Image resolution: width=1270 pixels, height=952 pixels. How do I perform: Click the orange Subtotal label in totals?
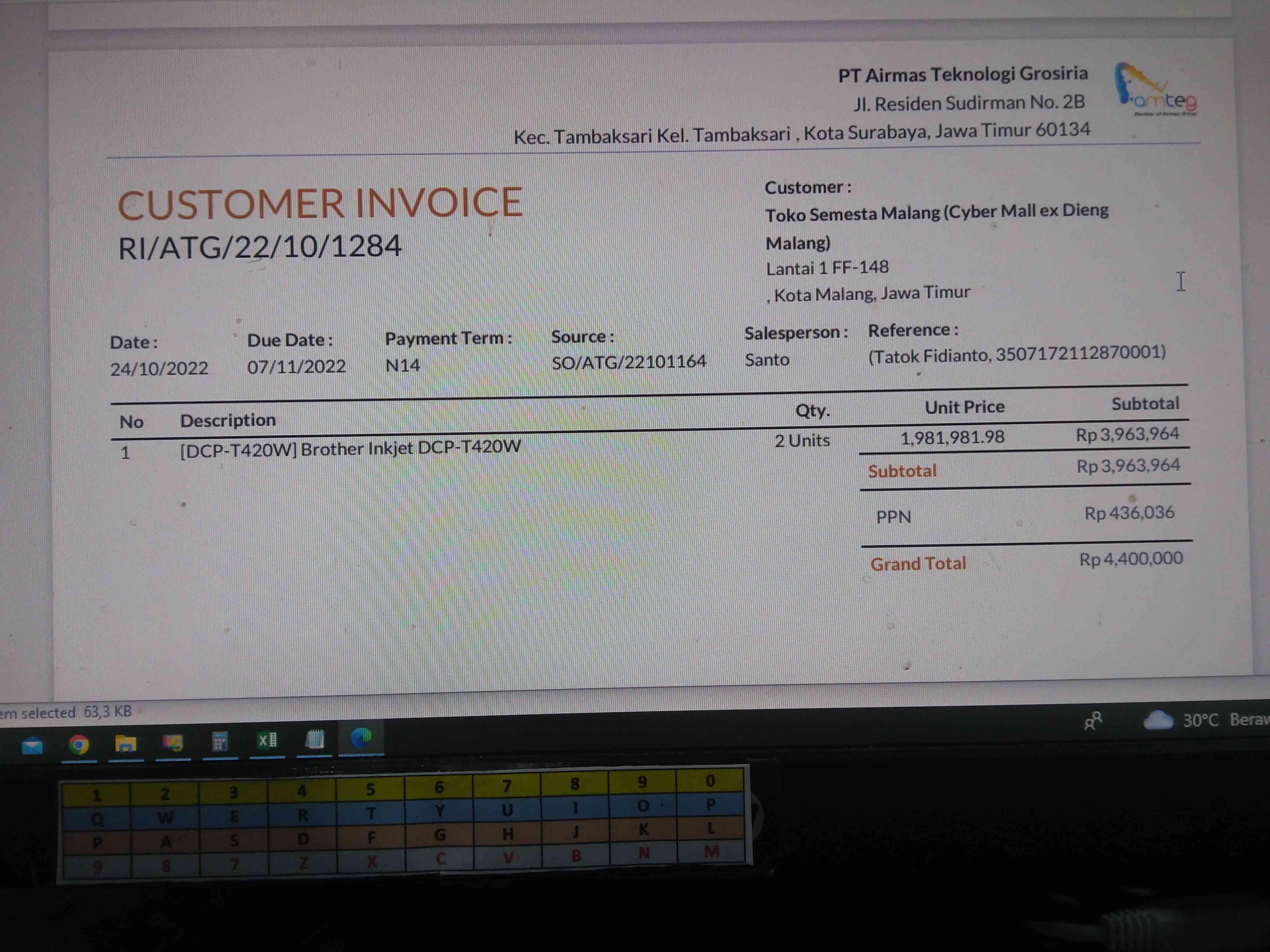coord(902,471)
